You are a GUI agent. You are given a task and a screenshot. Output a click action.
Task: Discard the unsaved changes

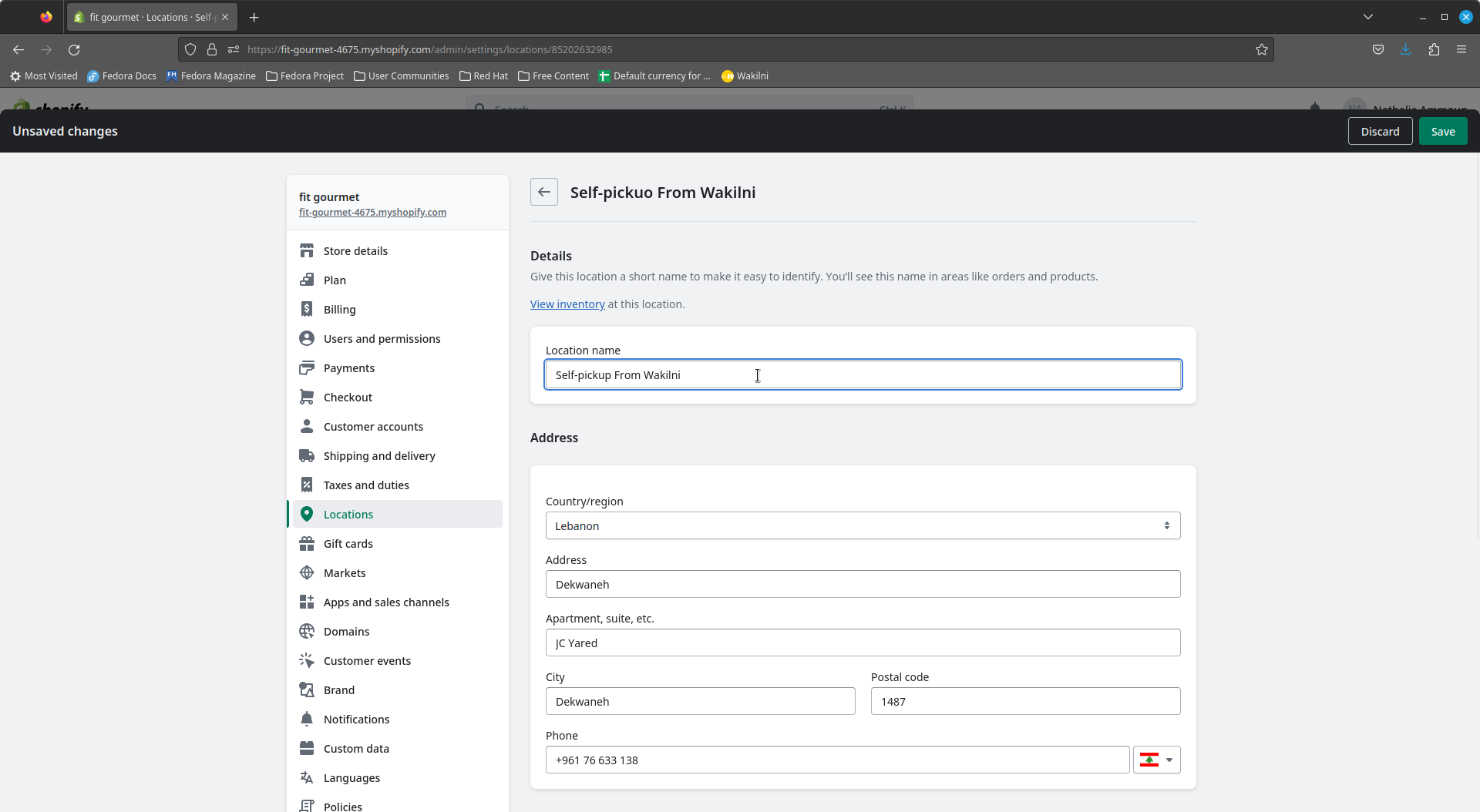[1379, 132]
